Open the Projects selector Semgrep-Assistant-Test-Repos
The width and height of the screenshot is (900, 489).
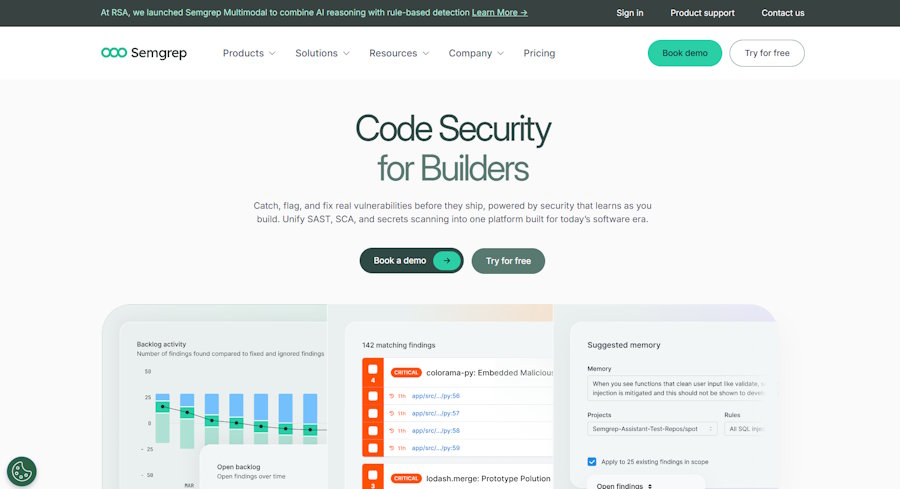pos(652,429)
